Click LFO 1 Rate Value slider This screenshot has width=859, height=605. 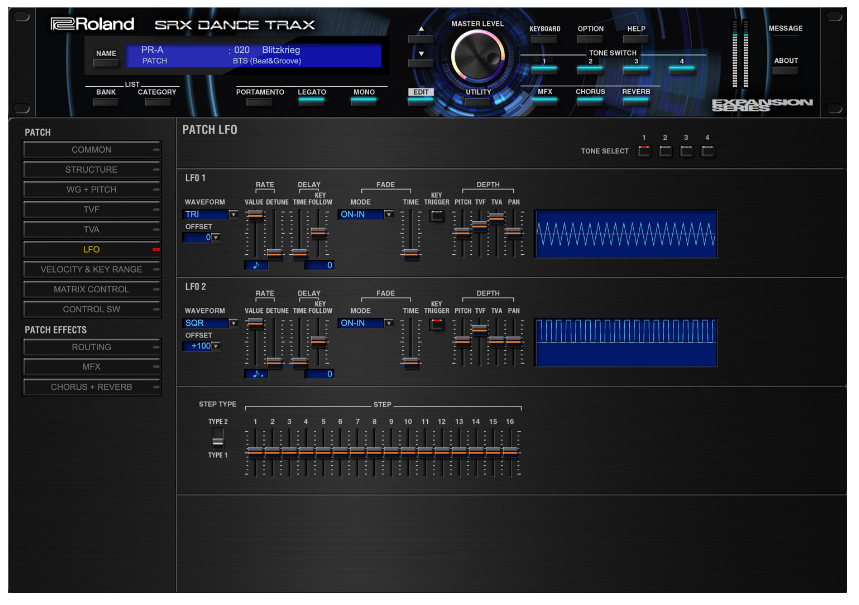point(255,216)
